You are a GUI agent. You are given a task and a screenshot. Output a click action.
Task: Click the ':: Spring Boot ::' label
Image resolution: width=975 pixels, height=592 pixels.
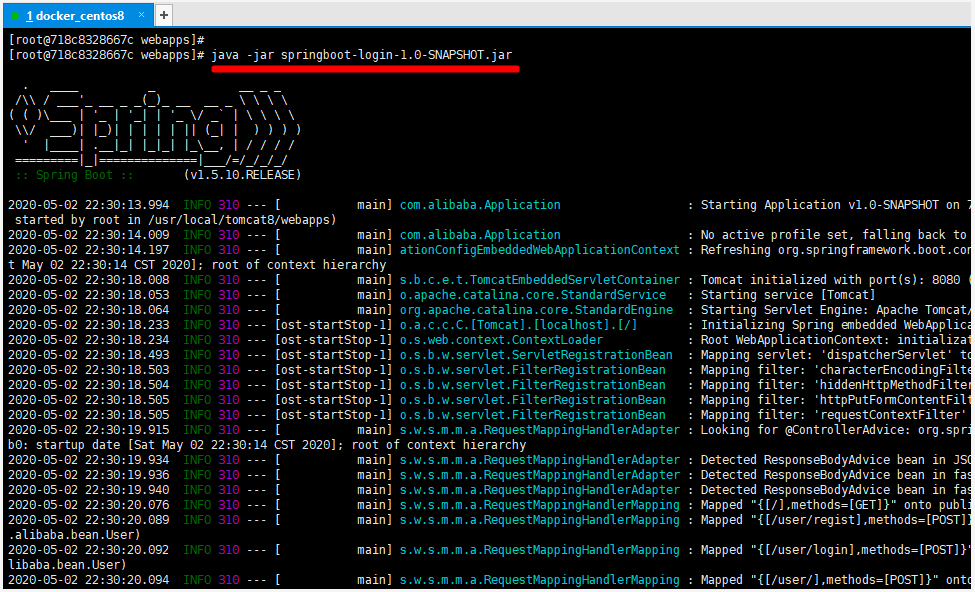coord(74,175)
